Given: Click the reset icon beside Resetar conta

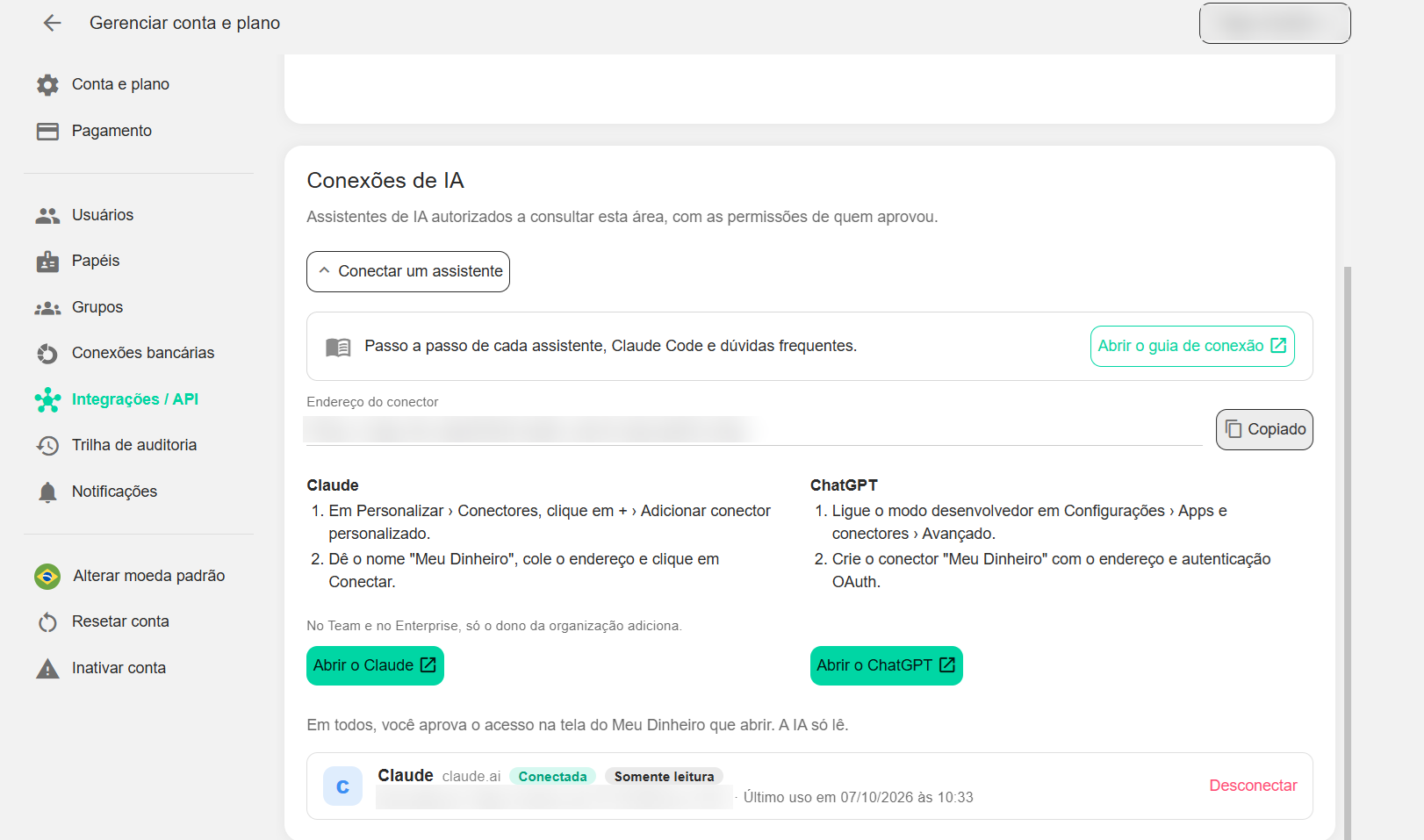Looking at the screenshot, I should [x=47, y=622].
